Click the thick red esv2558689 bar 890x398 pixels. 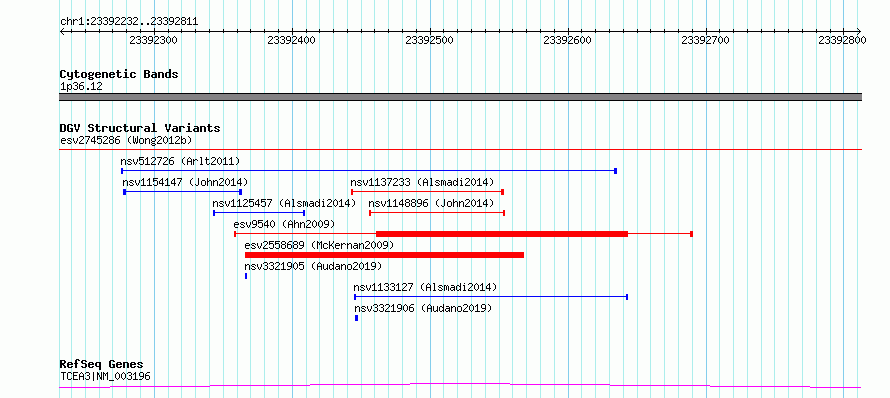[x=384, y=255]
